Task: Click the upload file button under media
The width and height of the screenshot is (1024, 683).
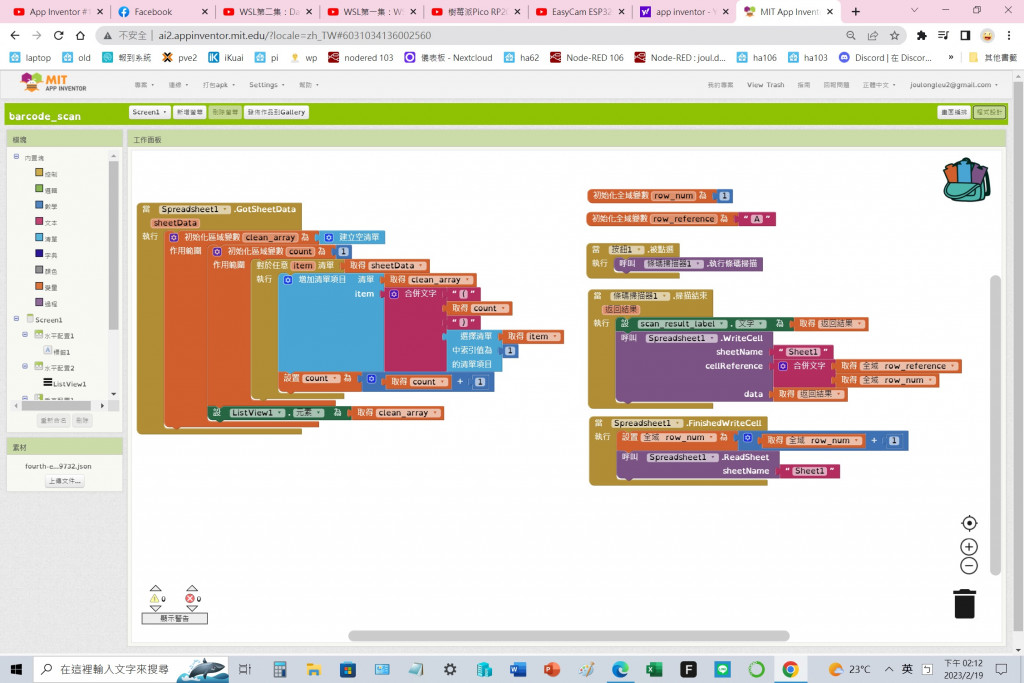Action: tap(65, 481)
